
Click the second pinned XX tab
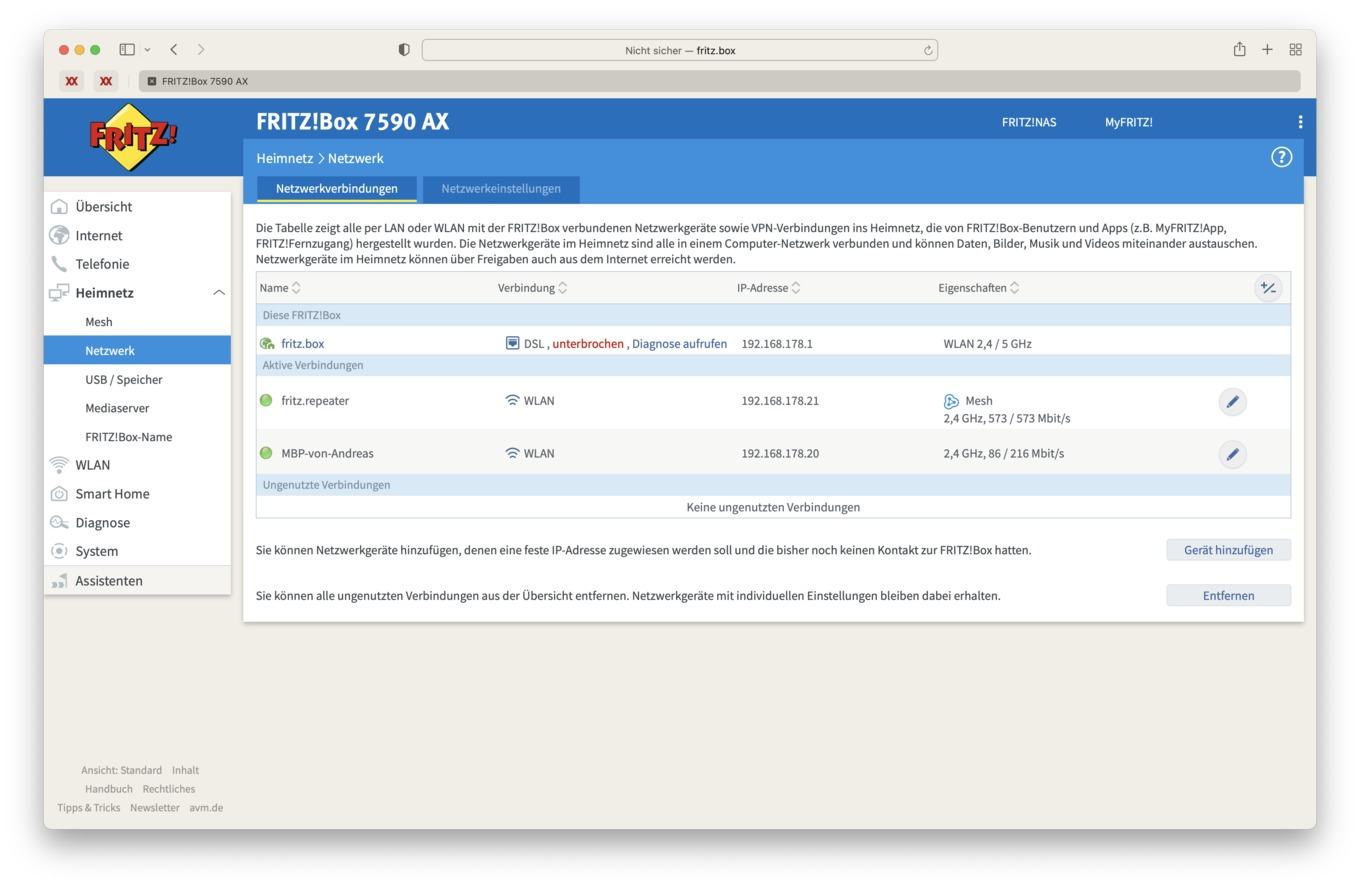(106, 81)
